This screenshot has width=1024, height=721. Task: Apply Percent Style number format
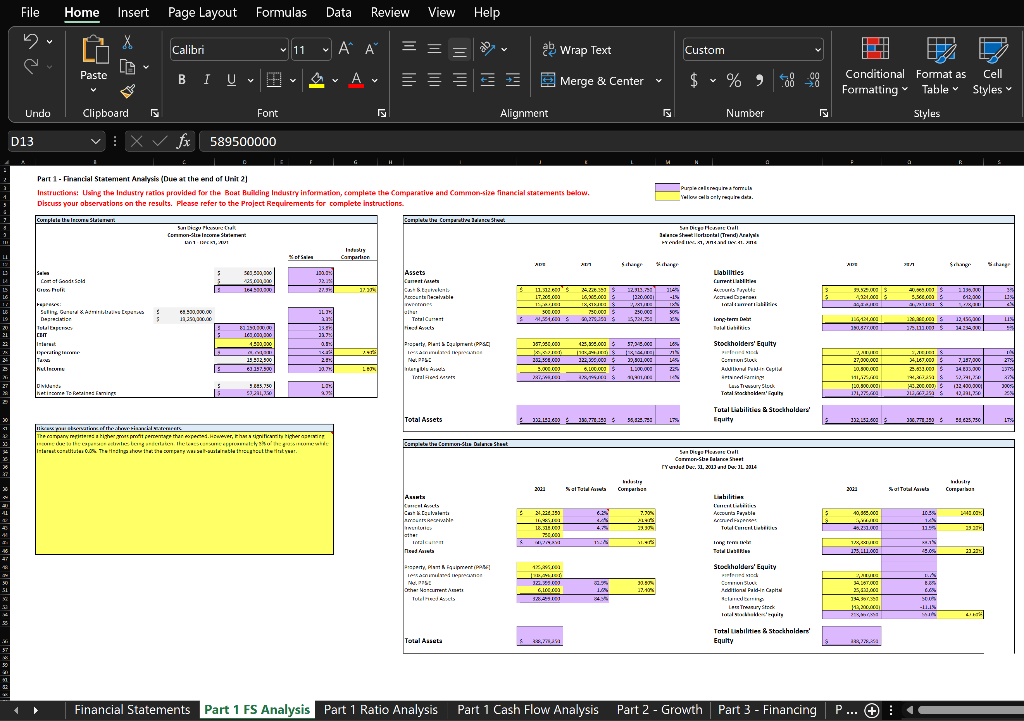[732, 81]
